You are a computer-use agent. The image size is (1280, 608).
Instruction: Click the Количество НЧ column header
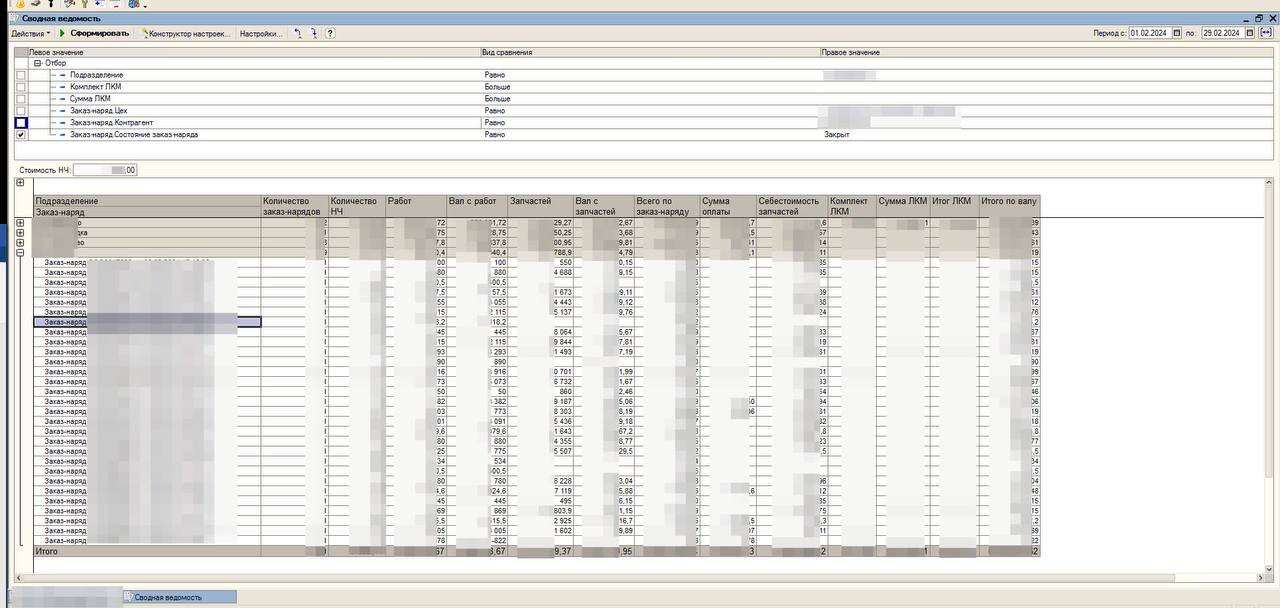[357, 207]
